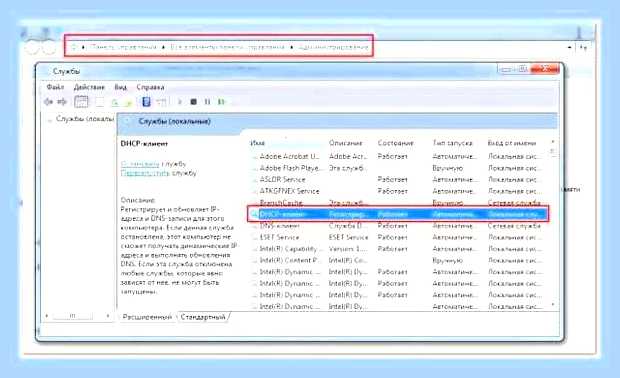Click the Start service play icon

pos(180,102)
